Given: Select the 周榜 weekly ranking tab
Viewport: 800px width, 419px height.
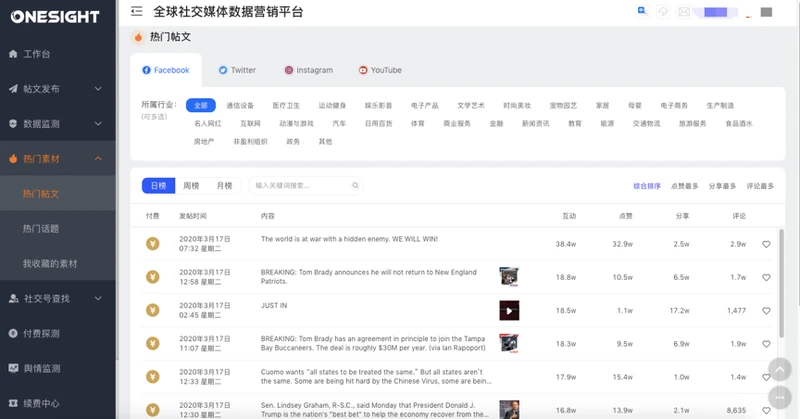Looking at the screenshot, I should tap(191, 185).
